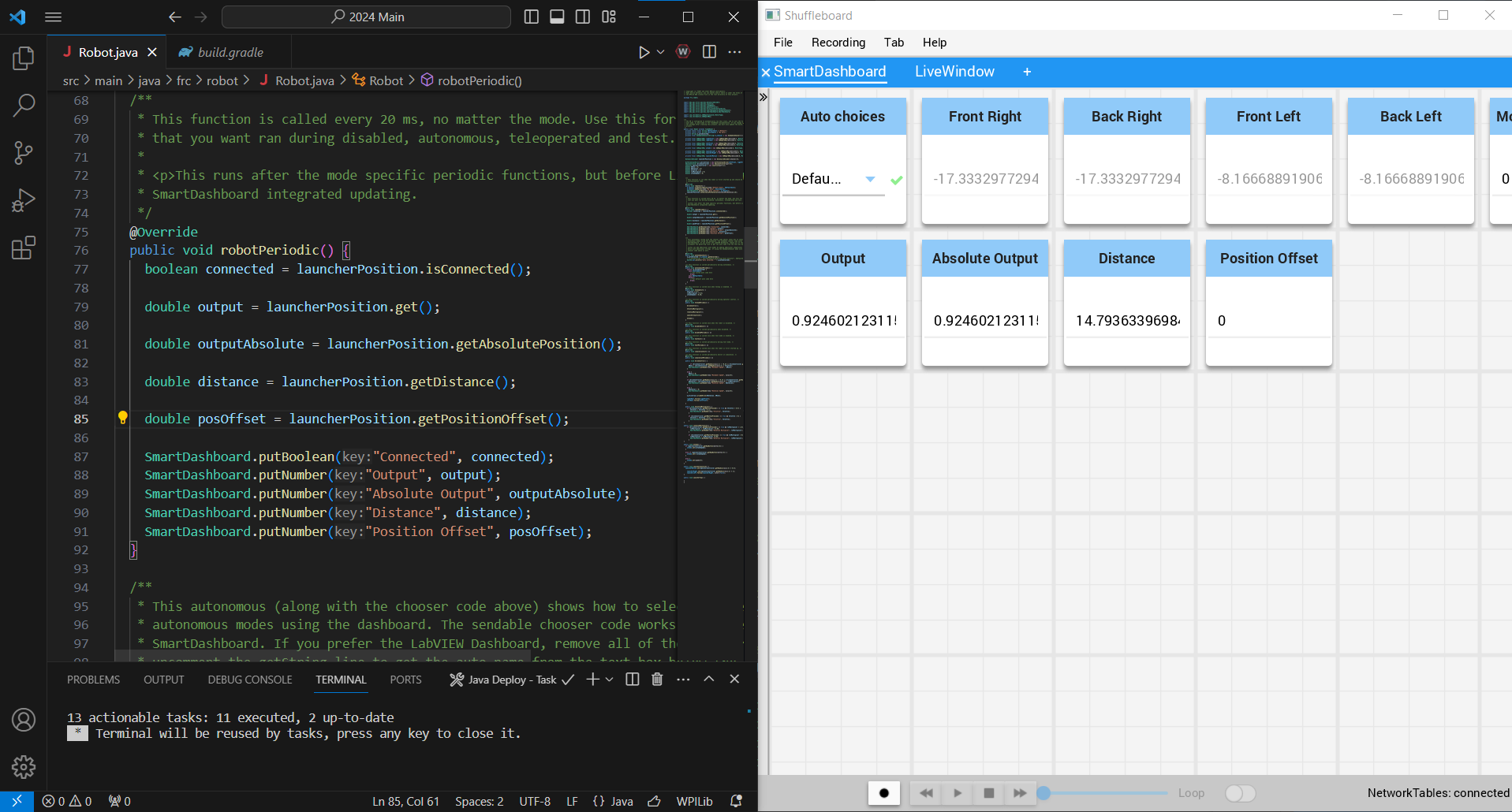Click the Position Offset value field
Screen dimensions: 1512x812
1269,321
